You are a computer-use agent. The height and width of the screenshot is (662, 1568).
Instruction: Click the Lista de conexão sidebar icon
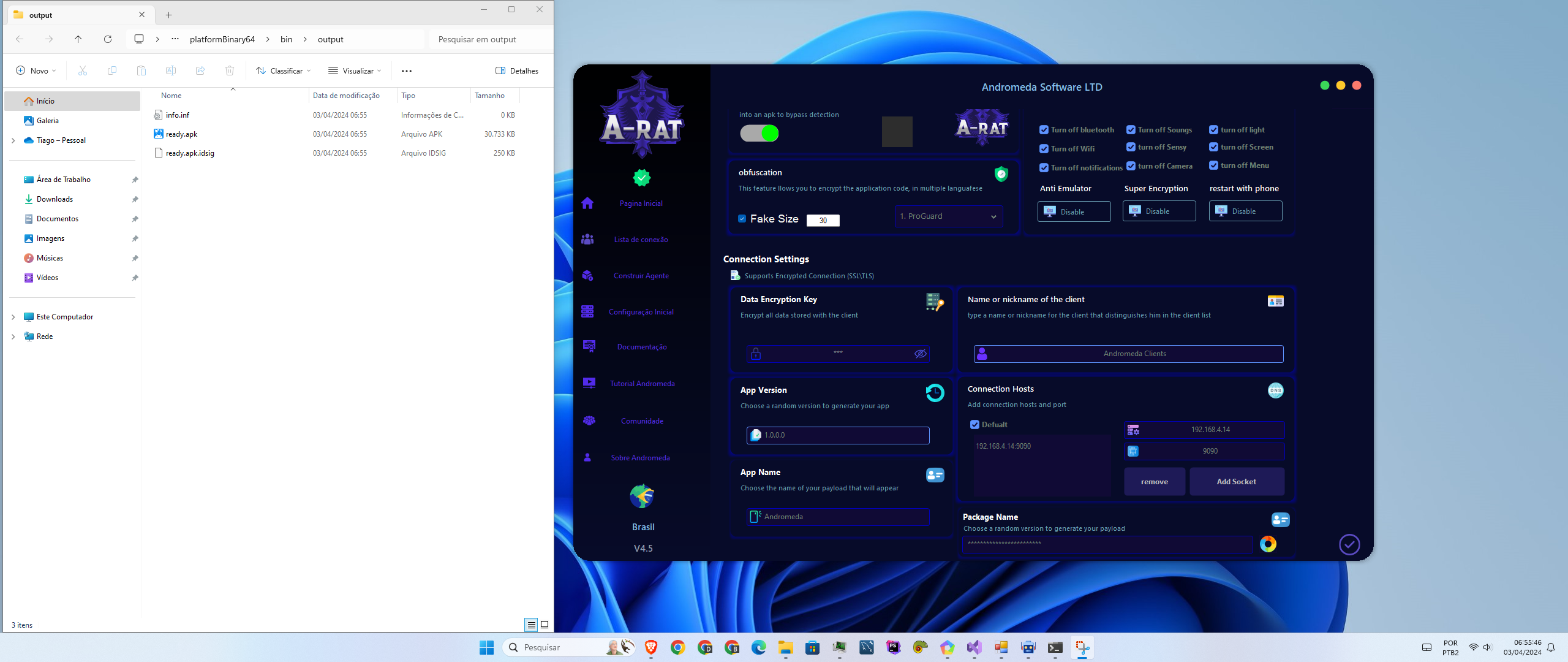tap(587, 239)
